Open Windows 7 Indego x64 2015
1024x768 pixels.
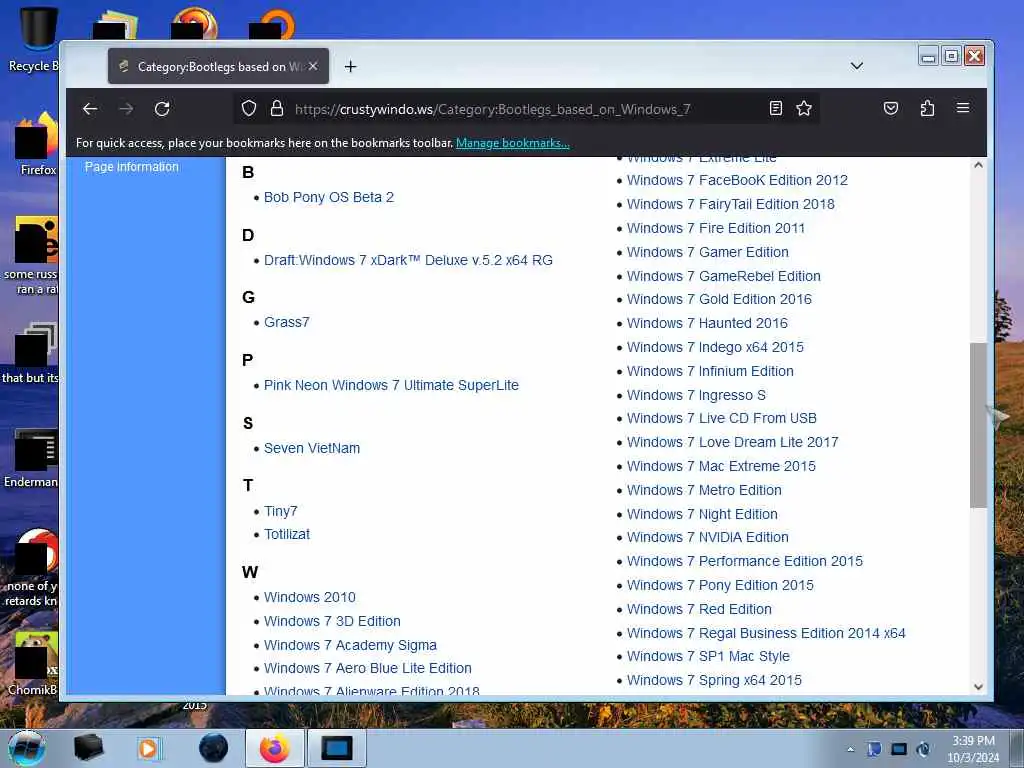(715, 347)
